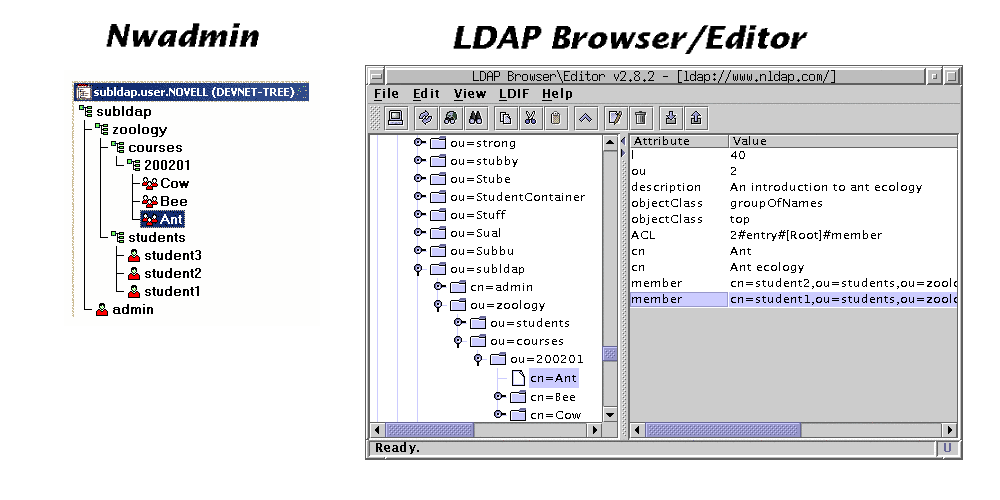Image resolution: width=1000 pixels, height=500 pixels.
Task: Click the Value column header
Action: pyautogui.click(x=842, y=142)
